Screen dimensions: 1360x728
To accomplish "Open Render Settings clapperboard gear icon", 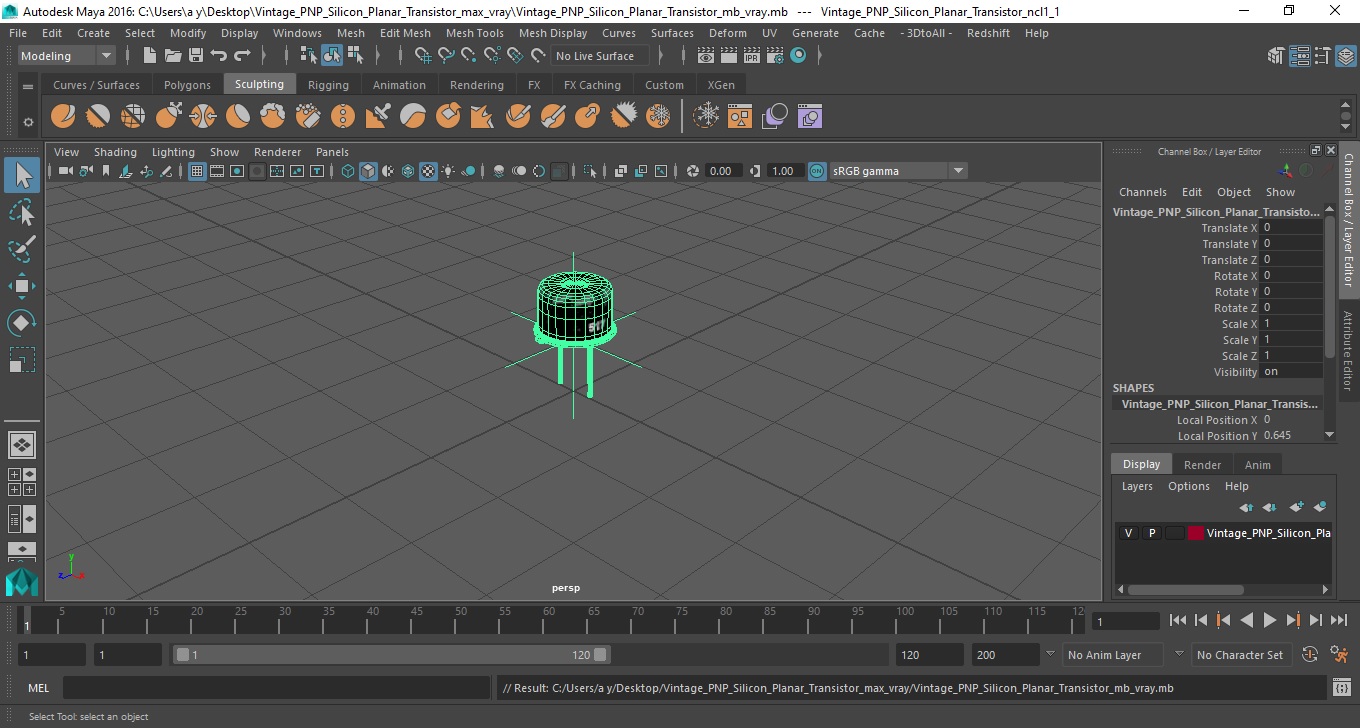I will pyautogui.click(x=775, y=56).
